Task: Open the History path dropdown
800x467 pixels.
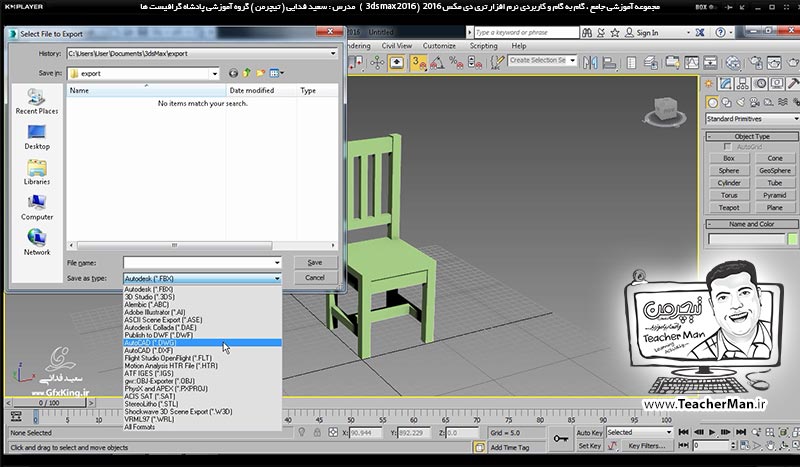Action: (x=333, y=53)
